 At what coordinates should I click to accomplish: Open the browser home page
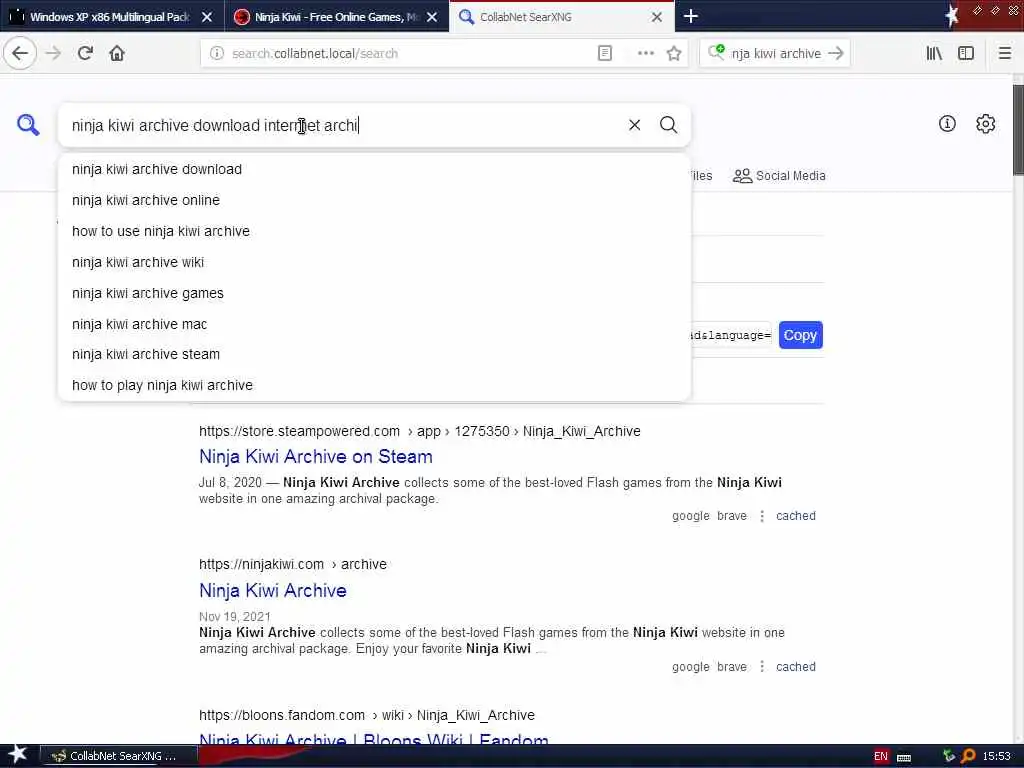117,54
